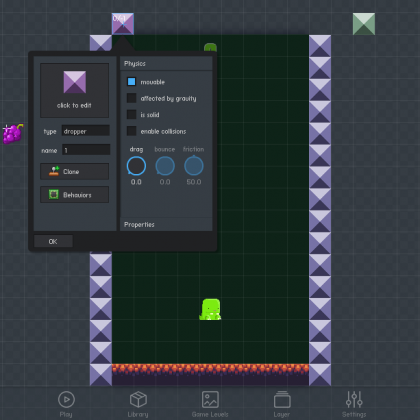
Task: Start the game with the Play icon
Action: [x=66, y=399]
